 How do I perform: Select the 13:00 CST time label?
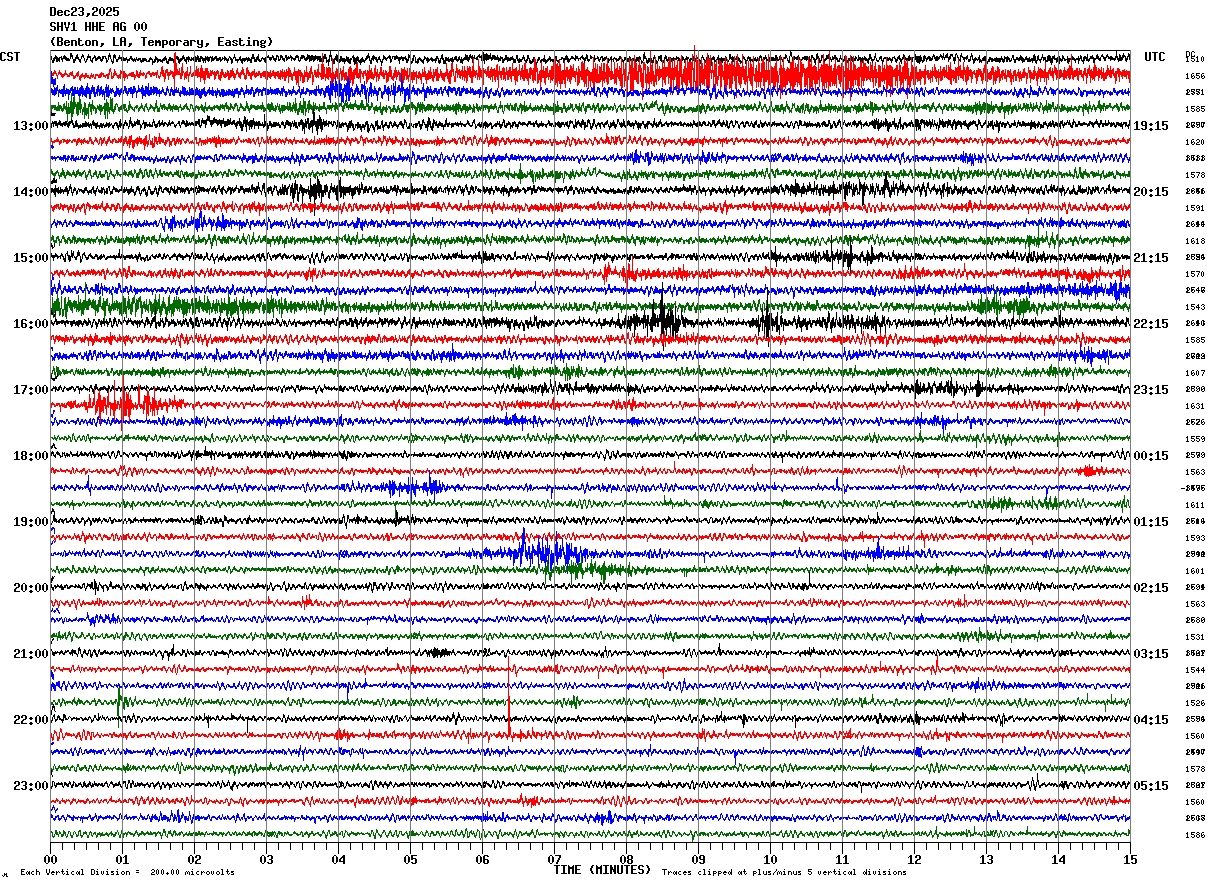31,126
